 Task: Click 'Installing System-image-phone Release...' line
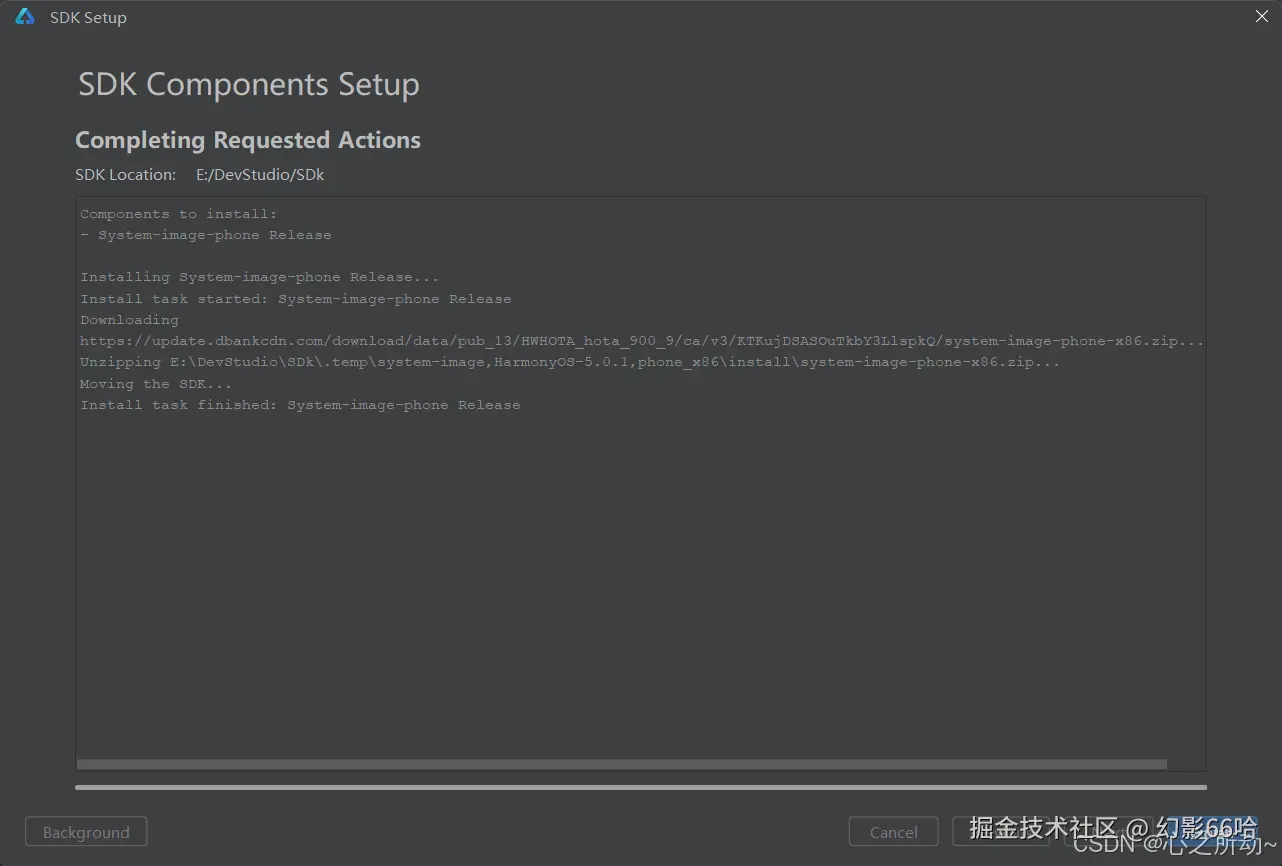pyautogui.click(x=260, y=277)
